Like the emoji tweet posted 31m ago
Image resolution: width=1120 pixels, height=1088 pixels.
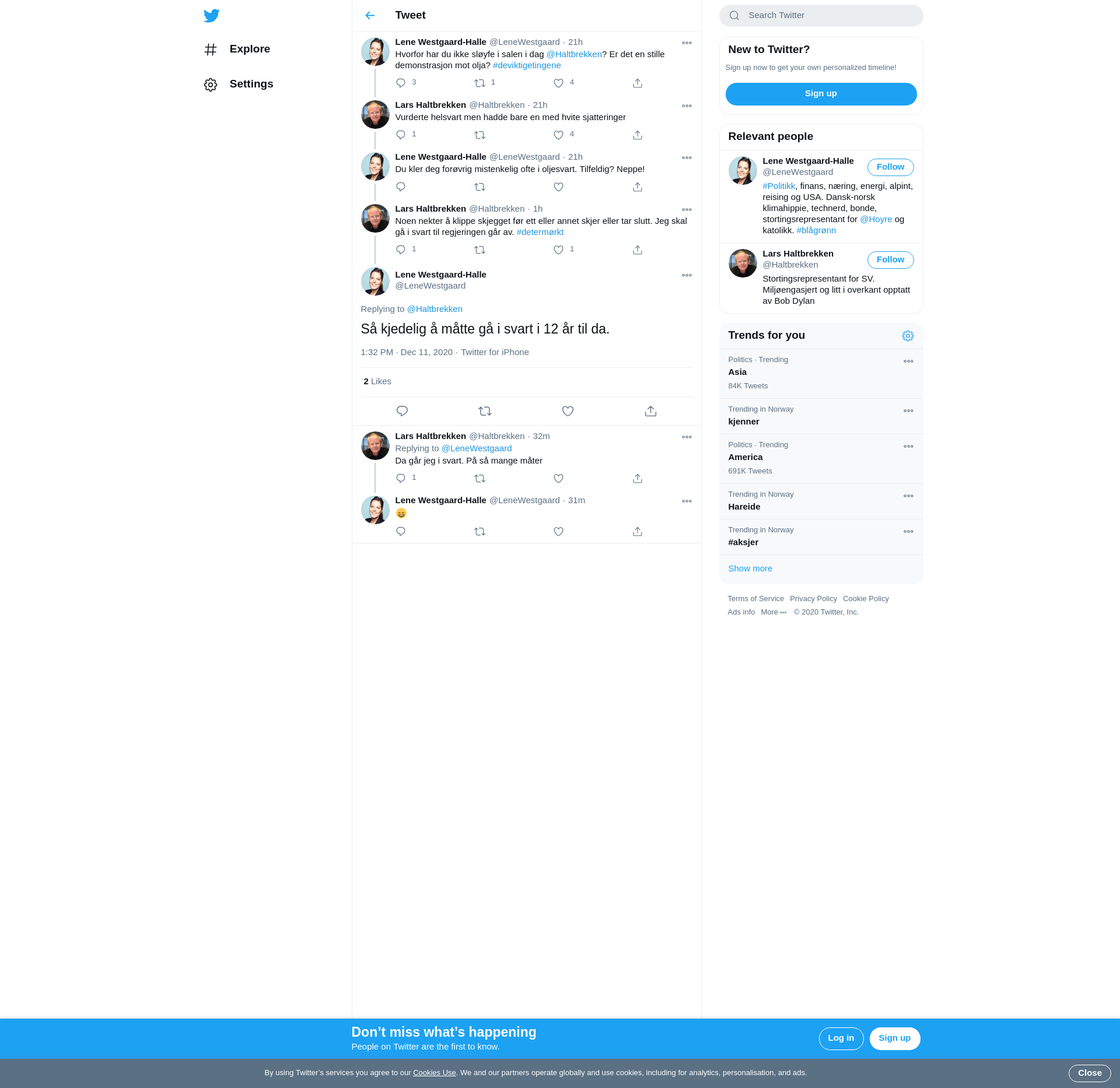coord(558,531)
